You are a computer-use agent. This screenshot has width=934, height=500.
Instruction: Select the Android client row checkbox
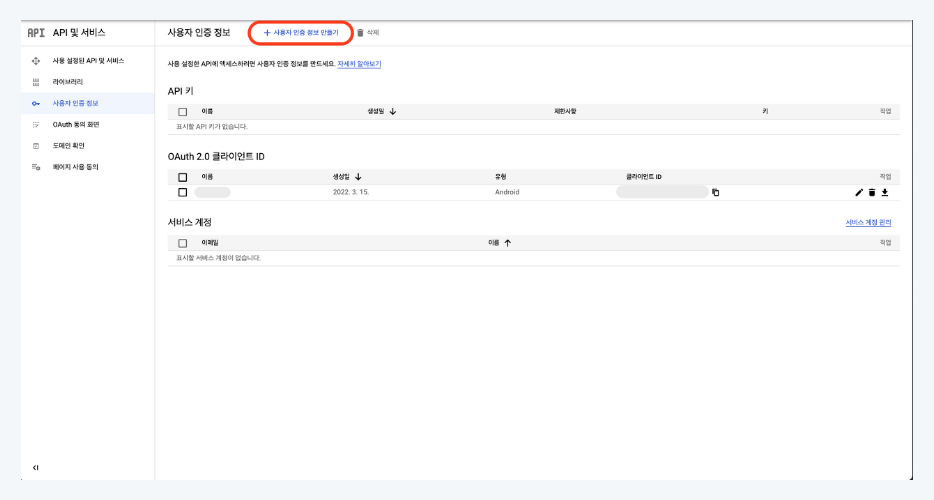[x=182, y=192]
